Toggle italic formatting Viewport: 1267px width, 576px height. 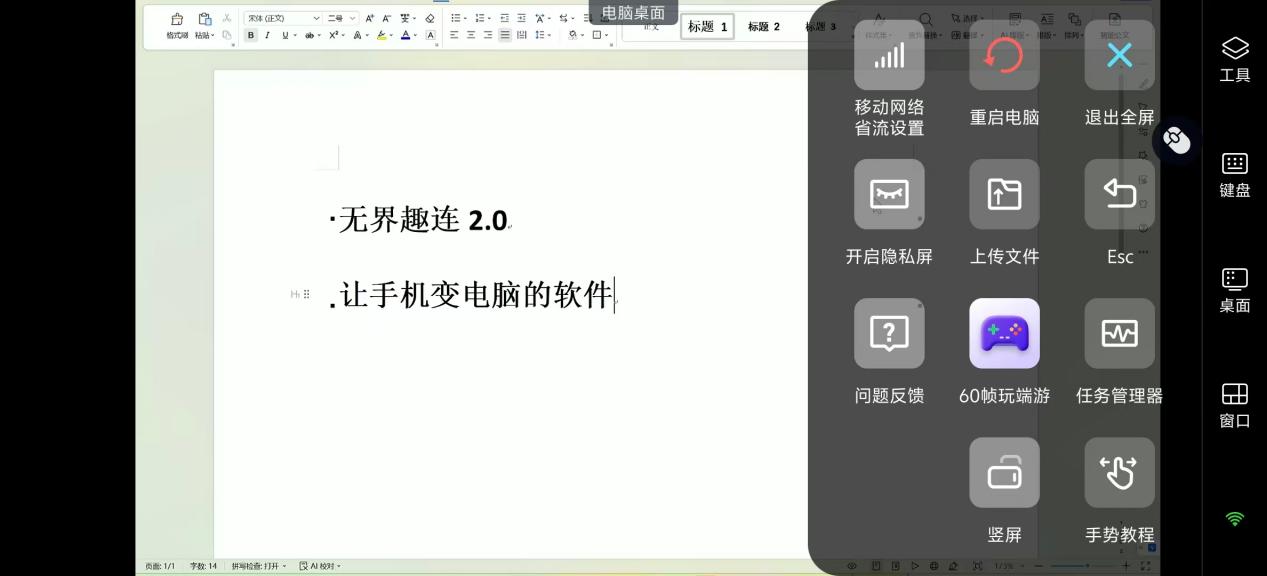pyautogui.click(x=267, y=35)
